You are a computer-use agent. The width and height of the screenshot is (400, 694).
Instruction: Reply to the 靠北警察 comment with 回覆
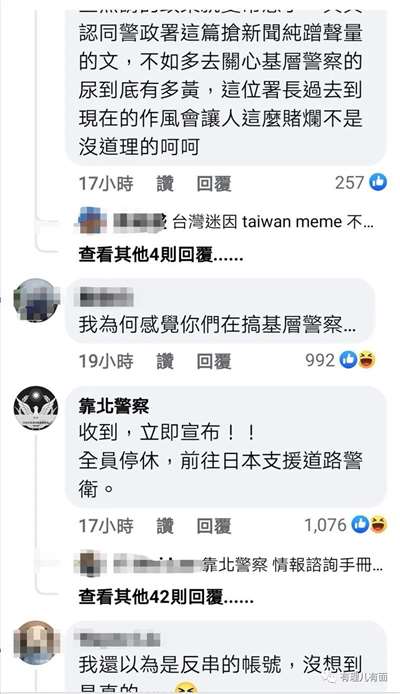click(x=214, y=526)
